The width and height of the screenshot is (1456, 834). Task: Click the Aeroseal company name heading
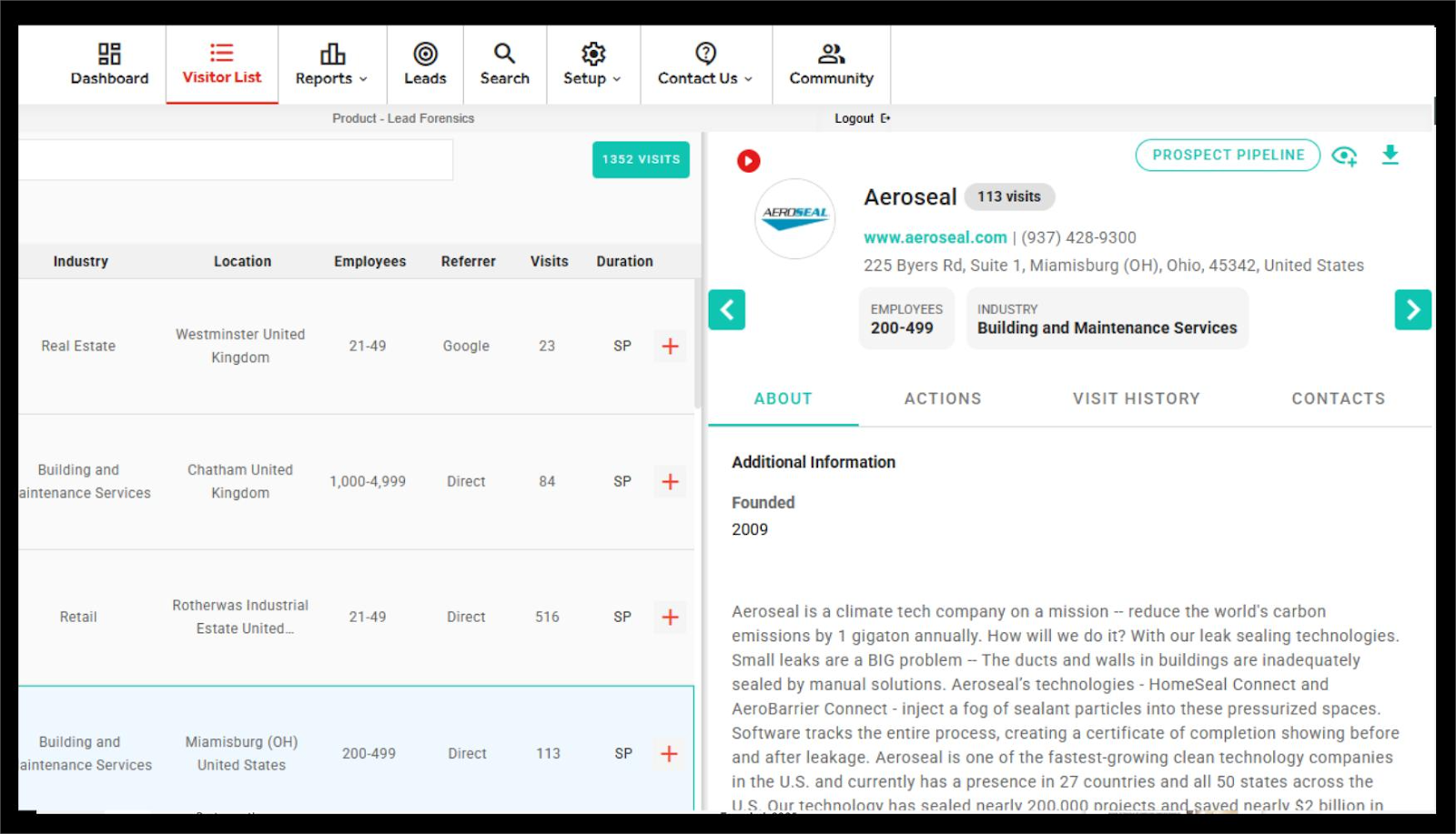tap(910, 197)
